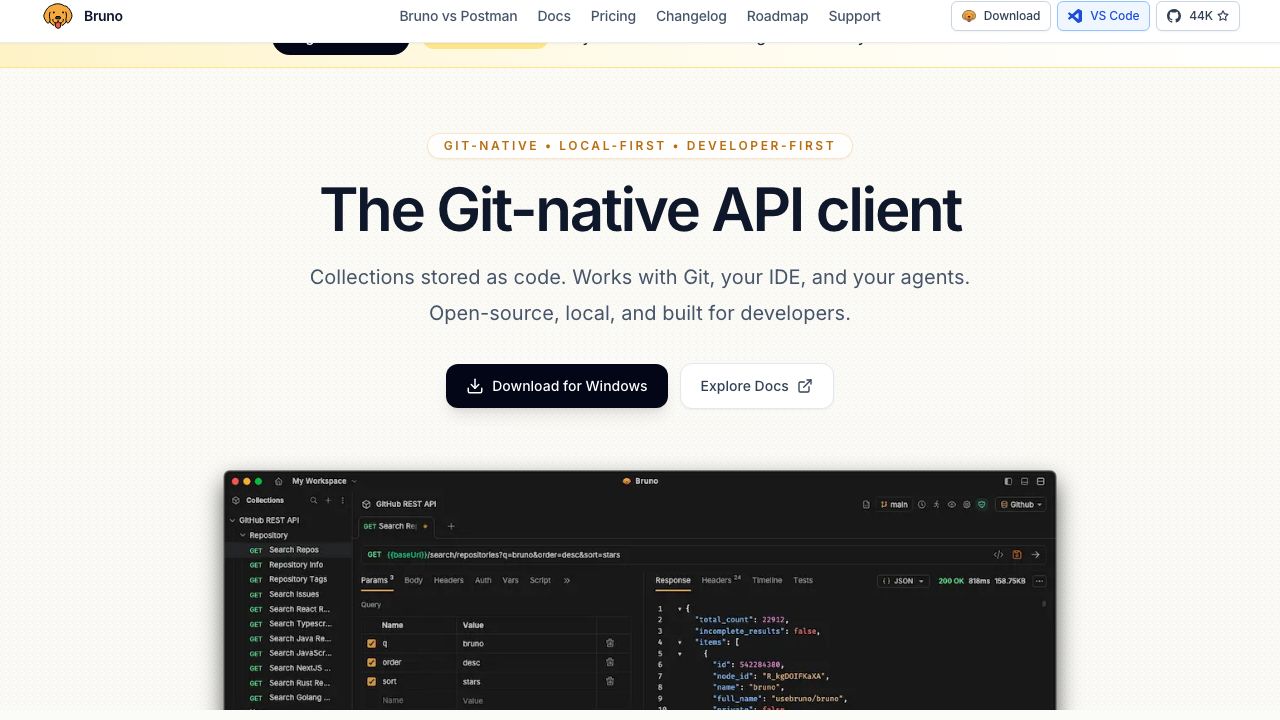Open the Roadmap link

click(777, 16)
